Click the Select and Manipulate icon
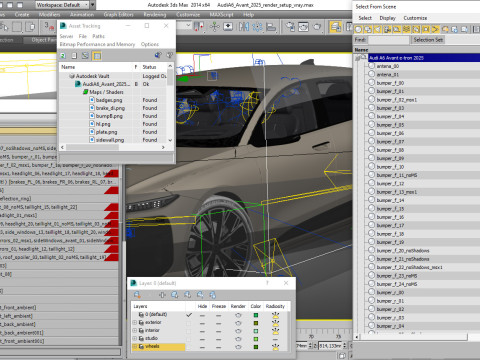 [215, 27]
